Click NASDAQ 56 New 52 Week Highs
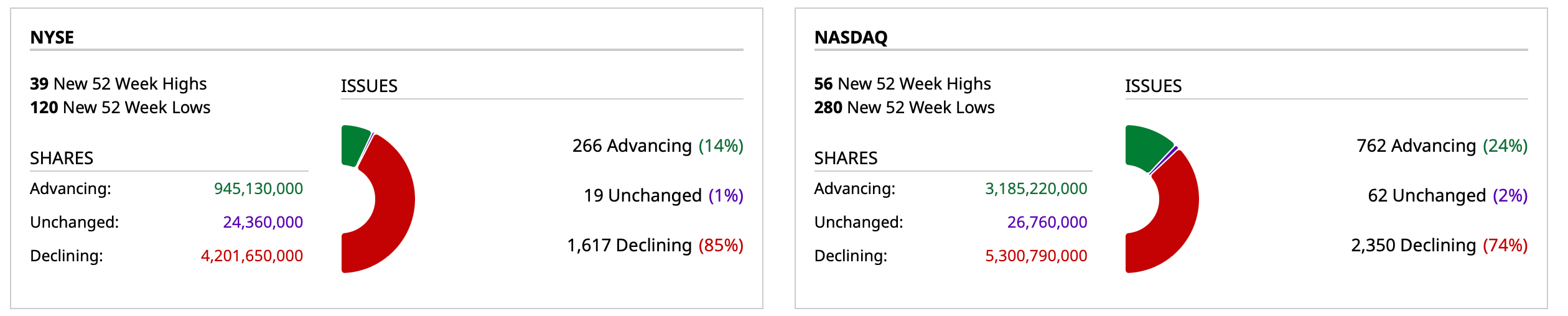The image size is (1568, 316). (x=902, y=84)
